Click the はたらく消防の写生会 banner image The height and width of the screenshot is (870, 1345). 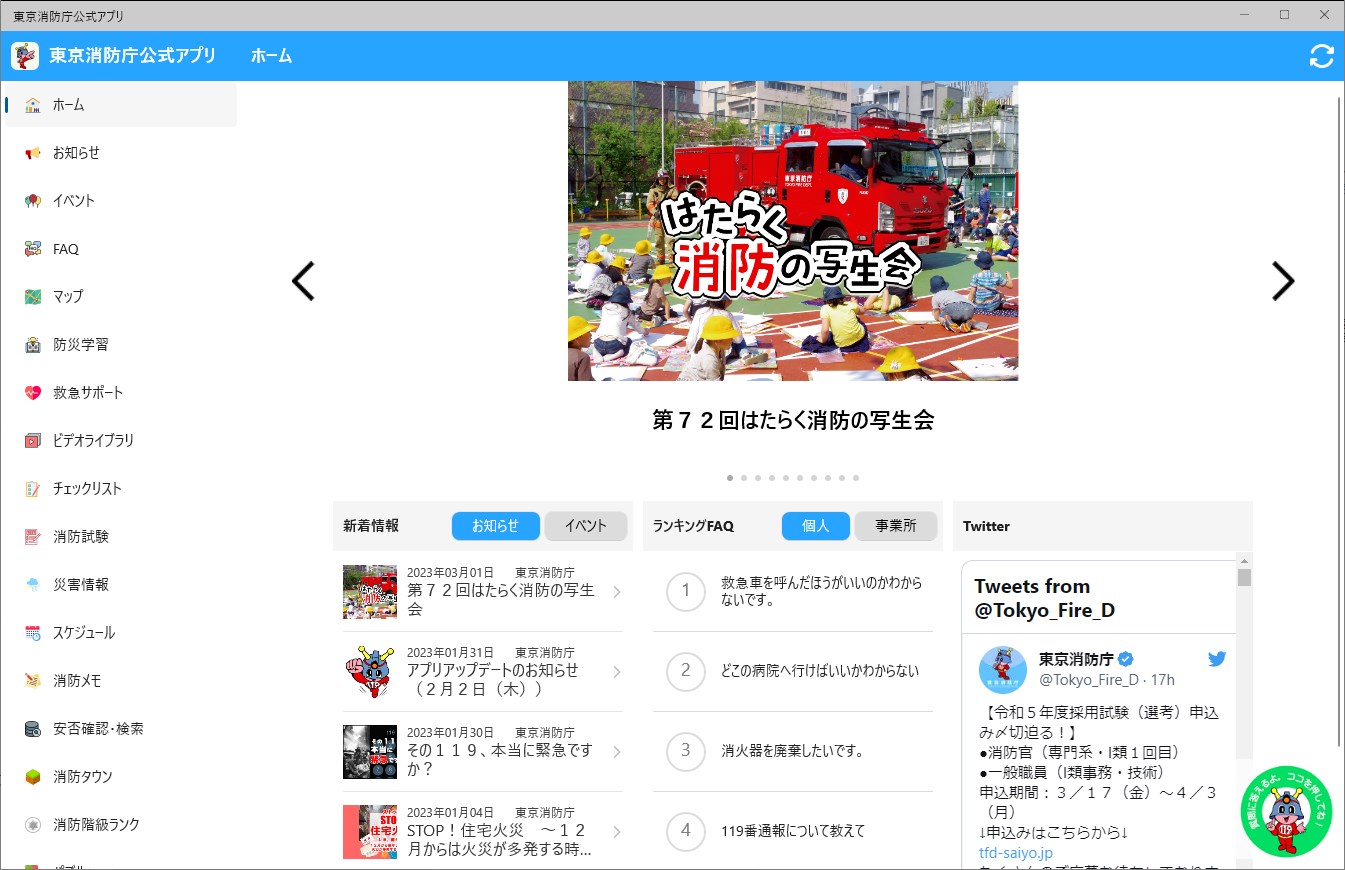point(793,231)
